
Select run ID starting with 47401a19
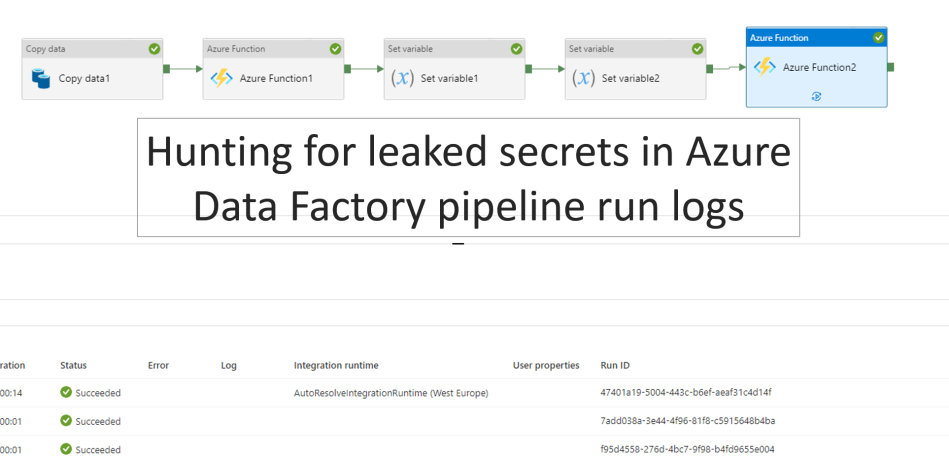tap(685, 392)
